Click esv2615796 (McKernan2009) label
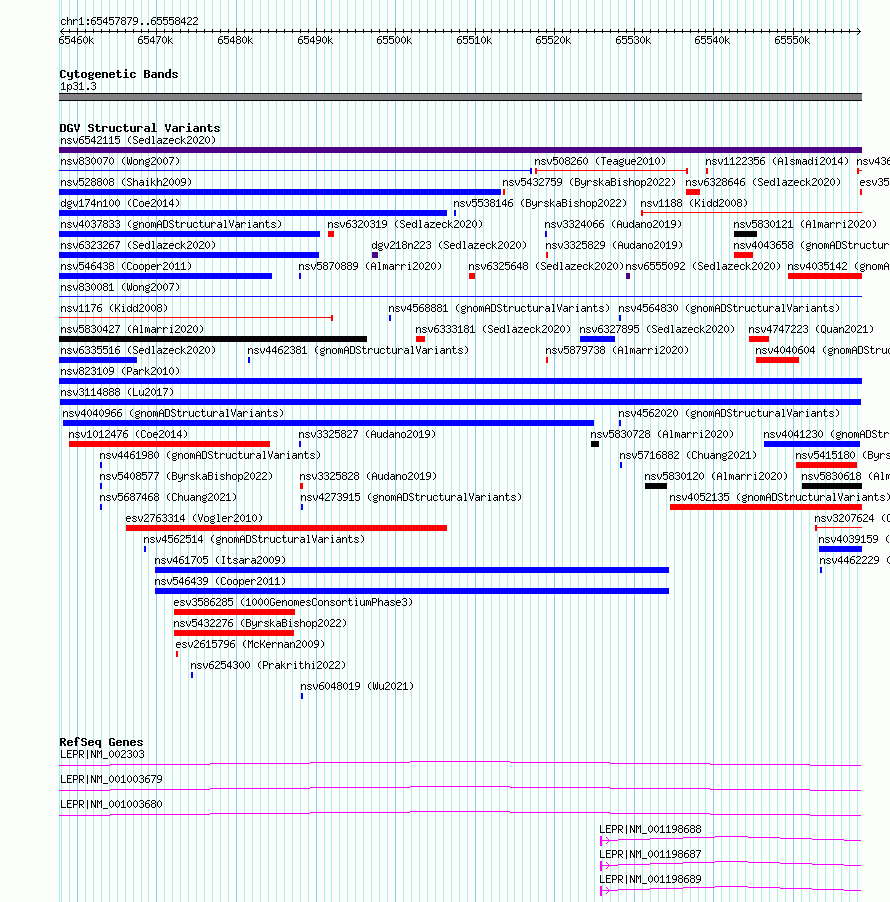 (x=250, y=644)
